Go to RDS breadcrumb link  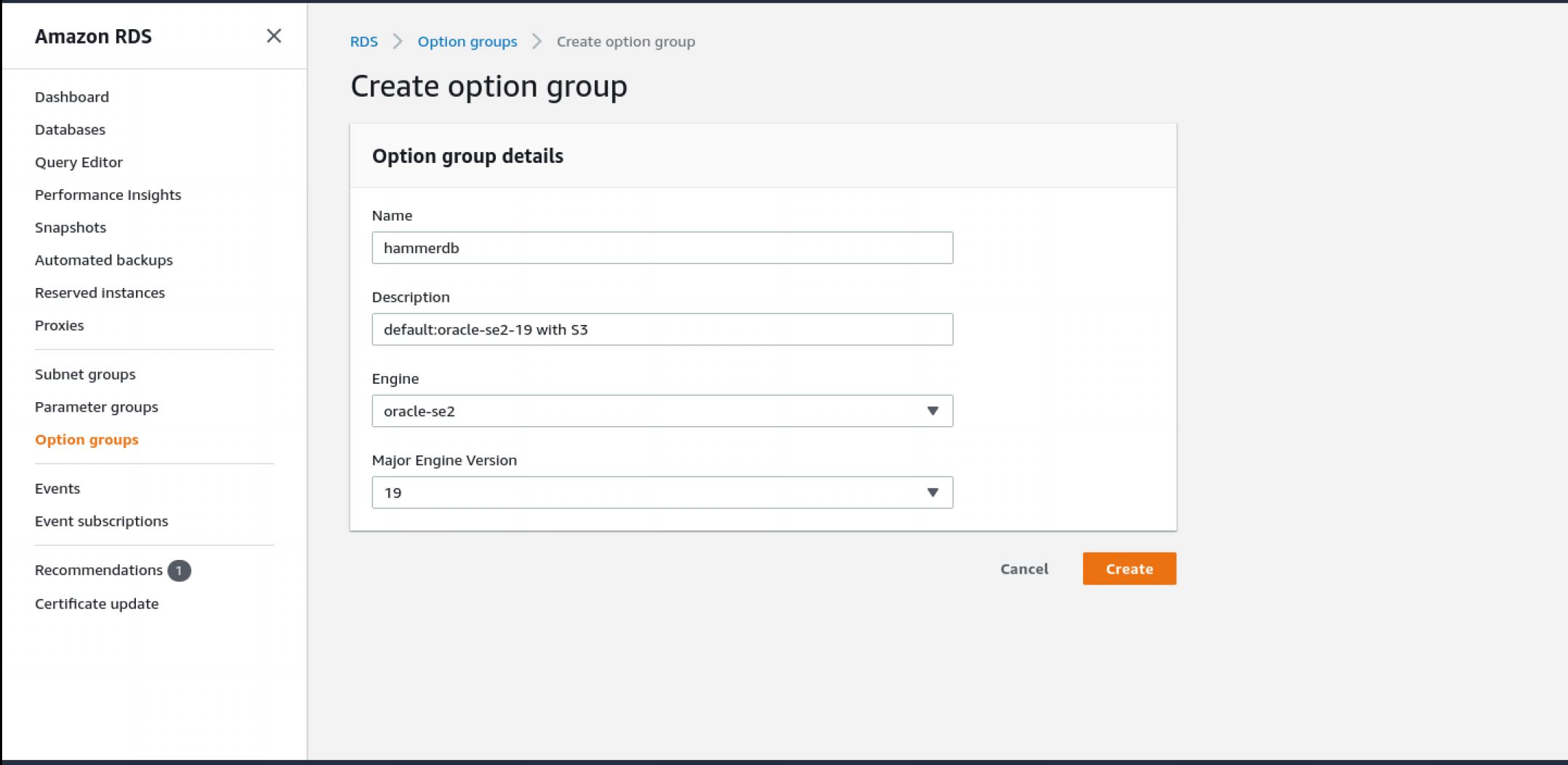point(363,41)
